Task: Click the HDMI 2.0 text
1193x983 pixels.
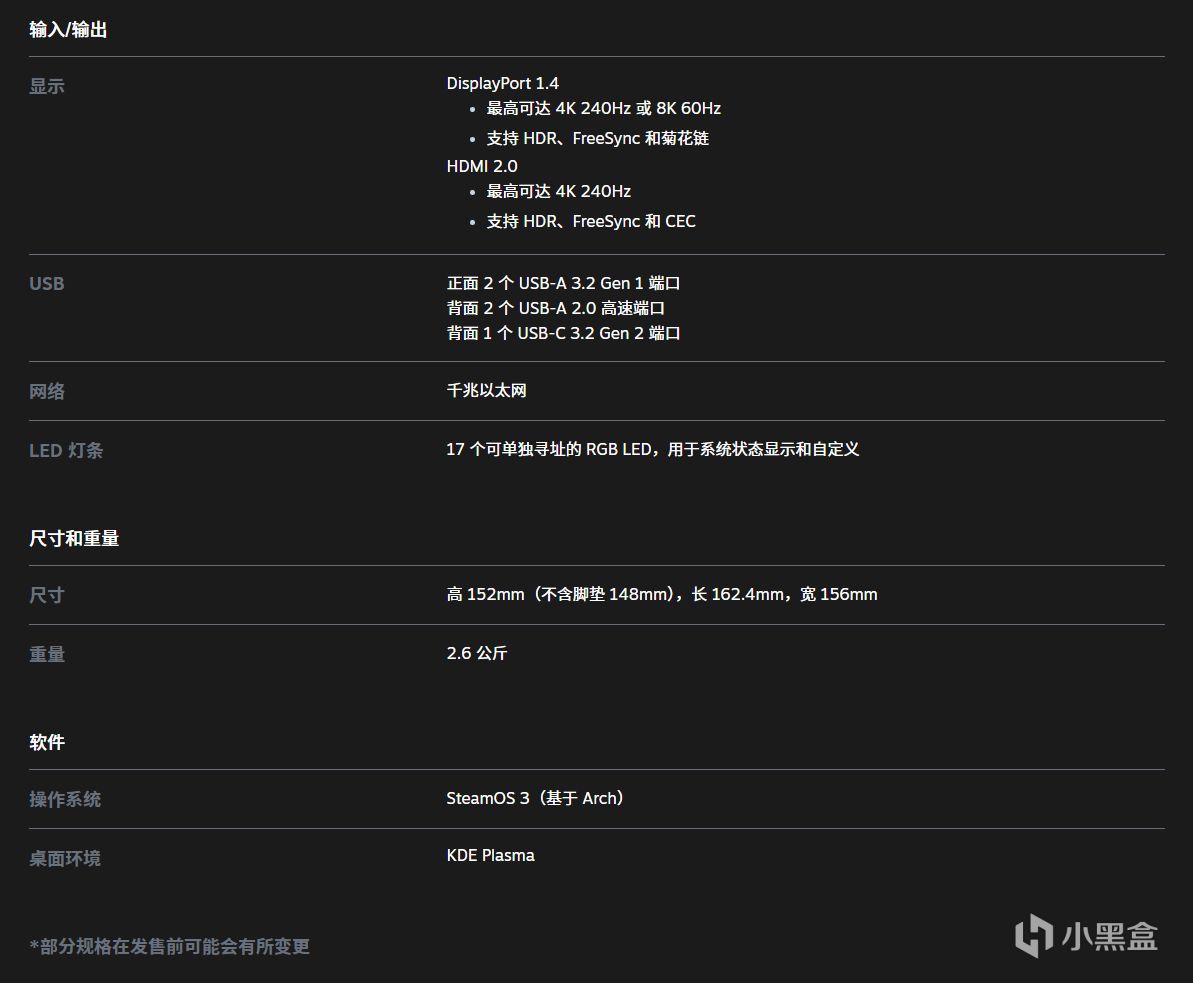Action: pyautogui.click(x=482, y=166)
